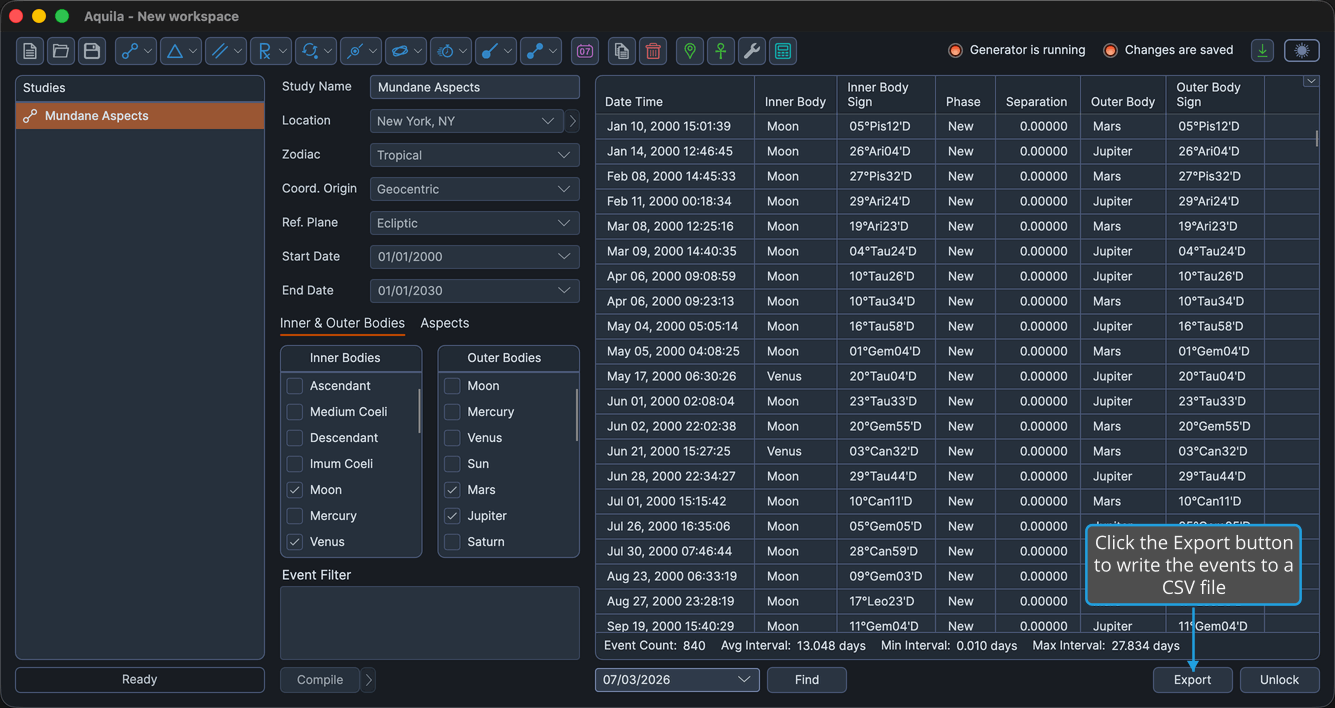Image resolution: width=1335 pixels, height=708 pixels.
Task: Click the triangle study icon
Action: 174,51
